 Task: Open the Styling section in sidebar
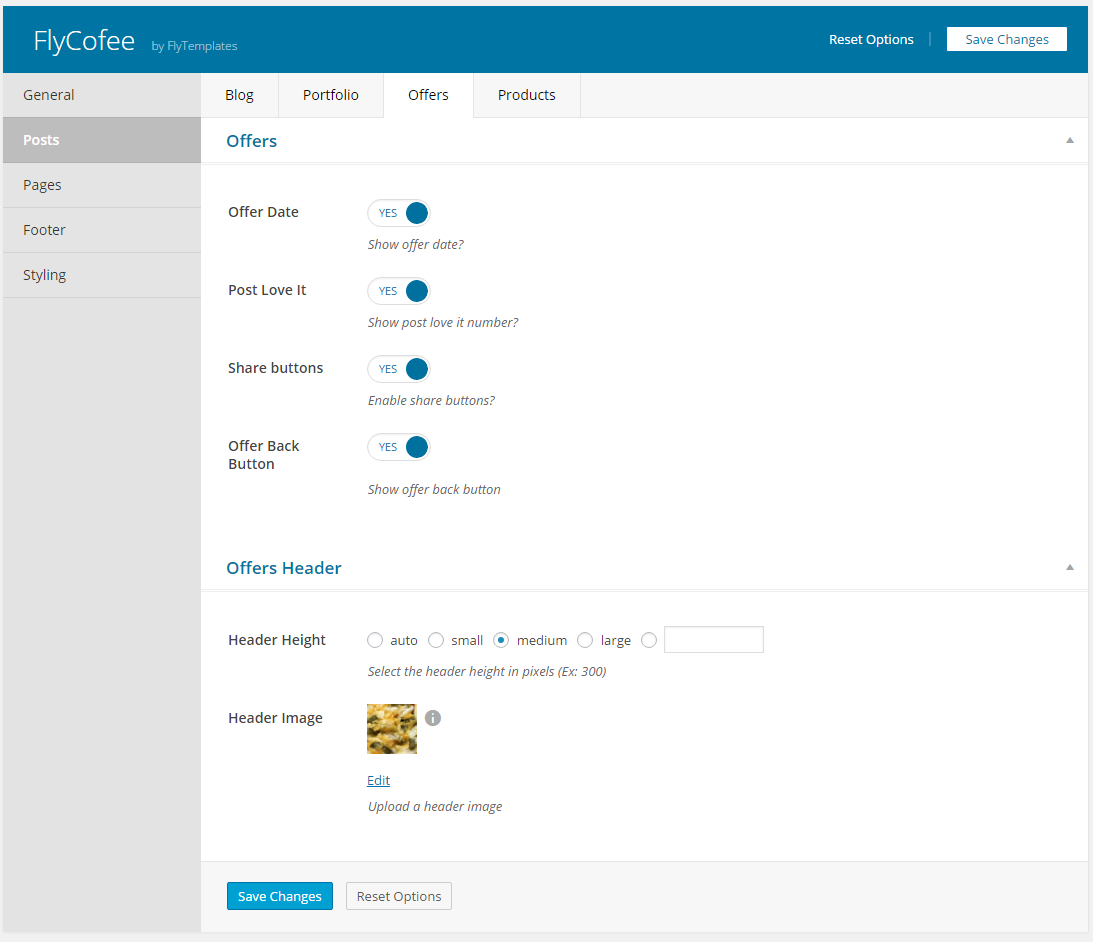45,275
